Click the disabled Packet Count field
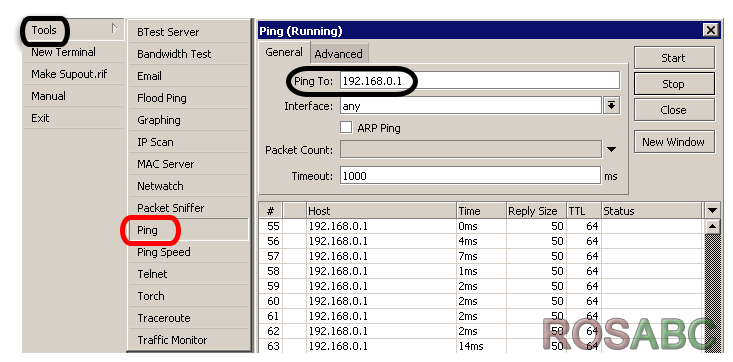Screen dimensions: 733x362 470,150
